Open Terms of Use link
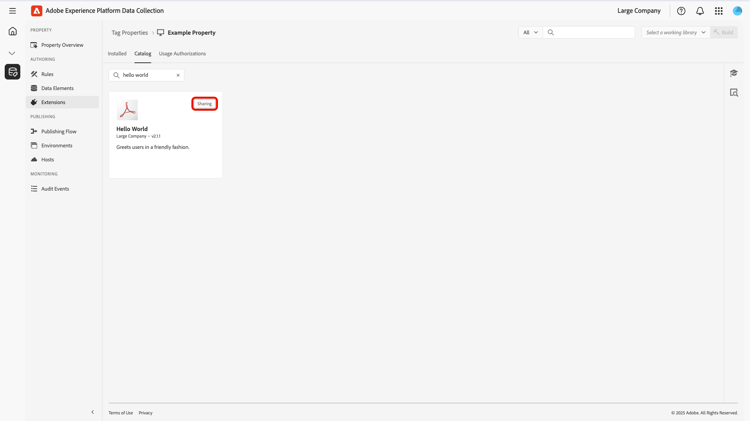 coord(121,412)
